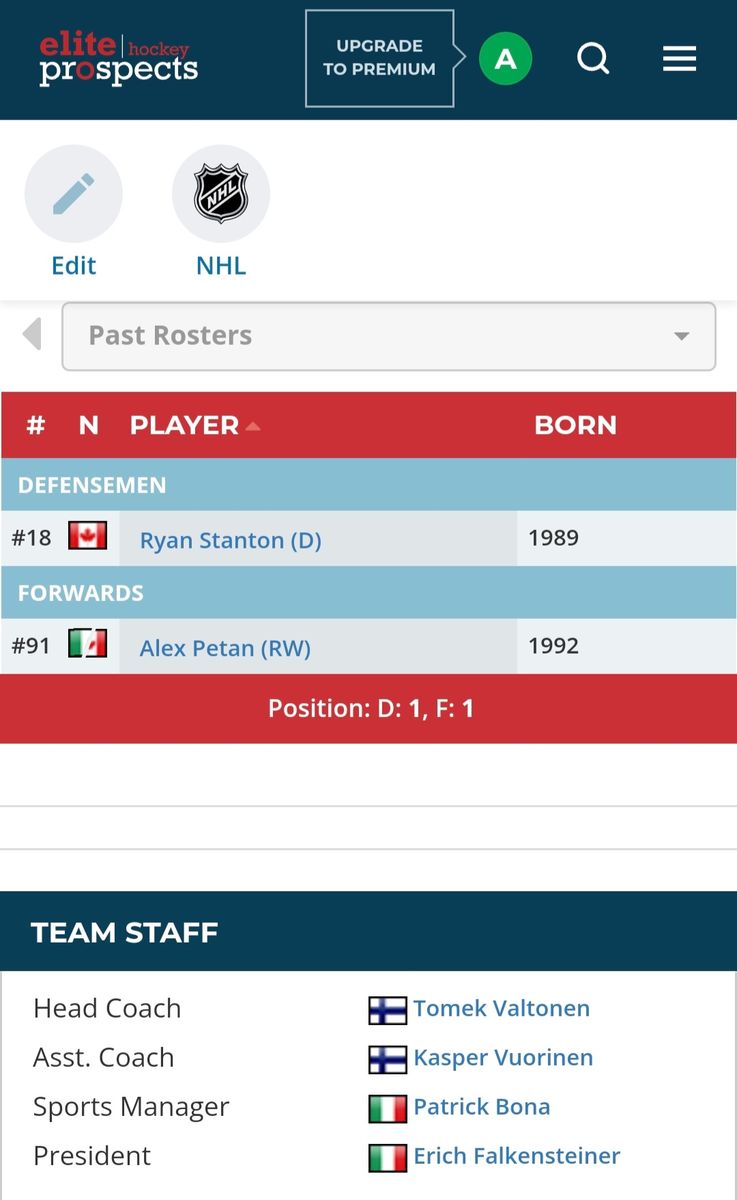Screen dimensions: 737x1200
Task: Click the Canada flag next to Ryan Stanton
Action: coord(87,537)
